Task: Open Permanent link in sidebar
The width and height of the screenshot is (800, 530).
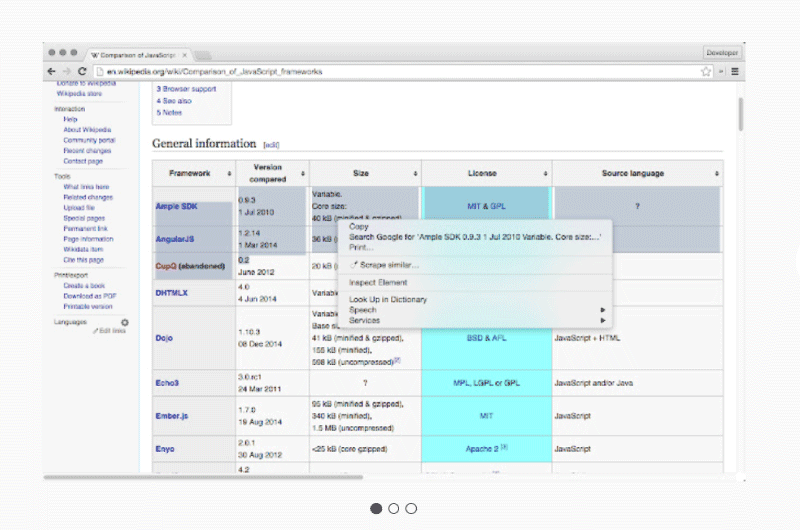Action: tap(86, 229)
